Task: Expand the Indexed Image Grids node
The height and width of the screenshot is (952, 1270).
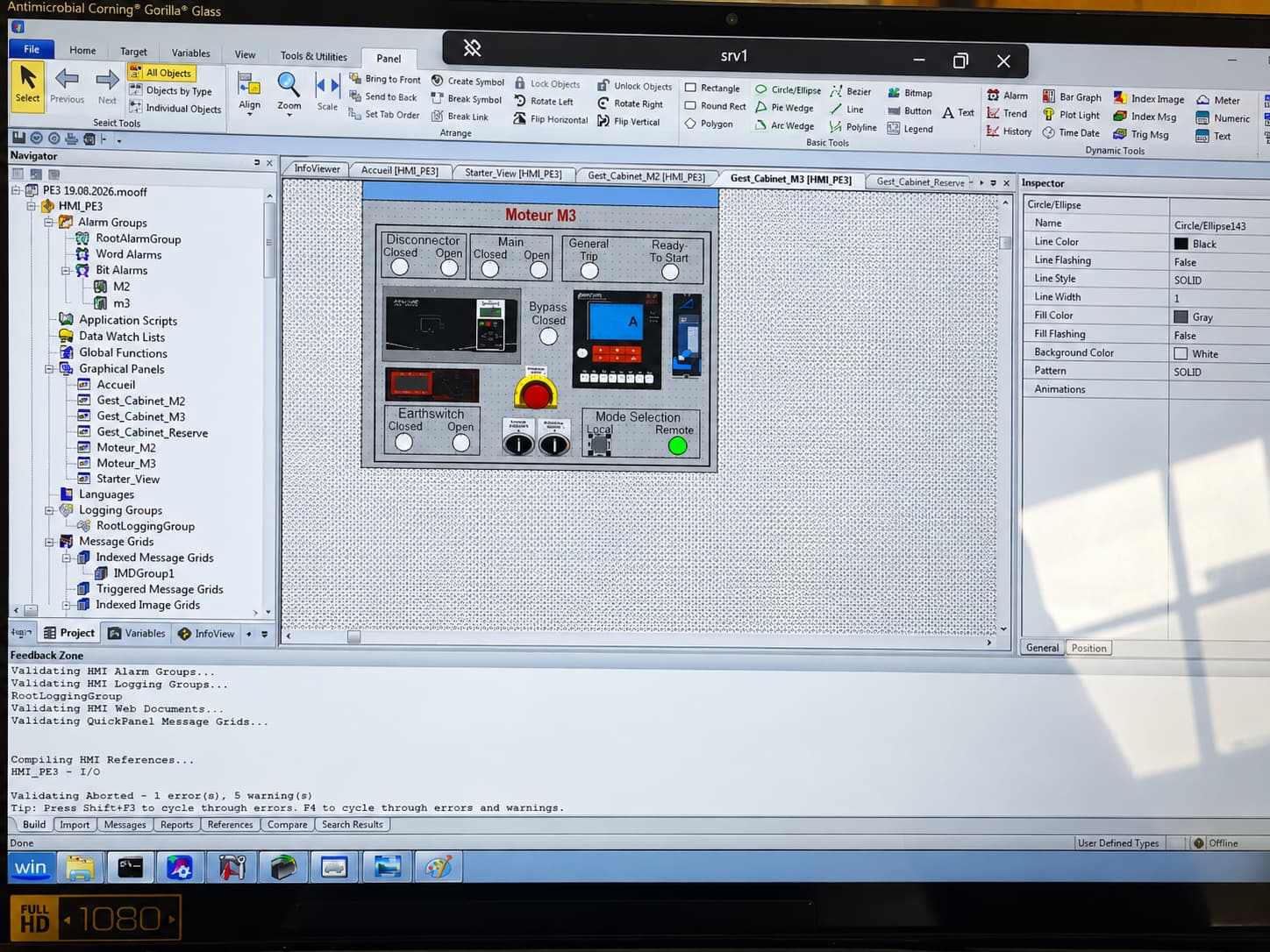Action: pyautogui.click(x=67, y=605)
